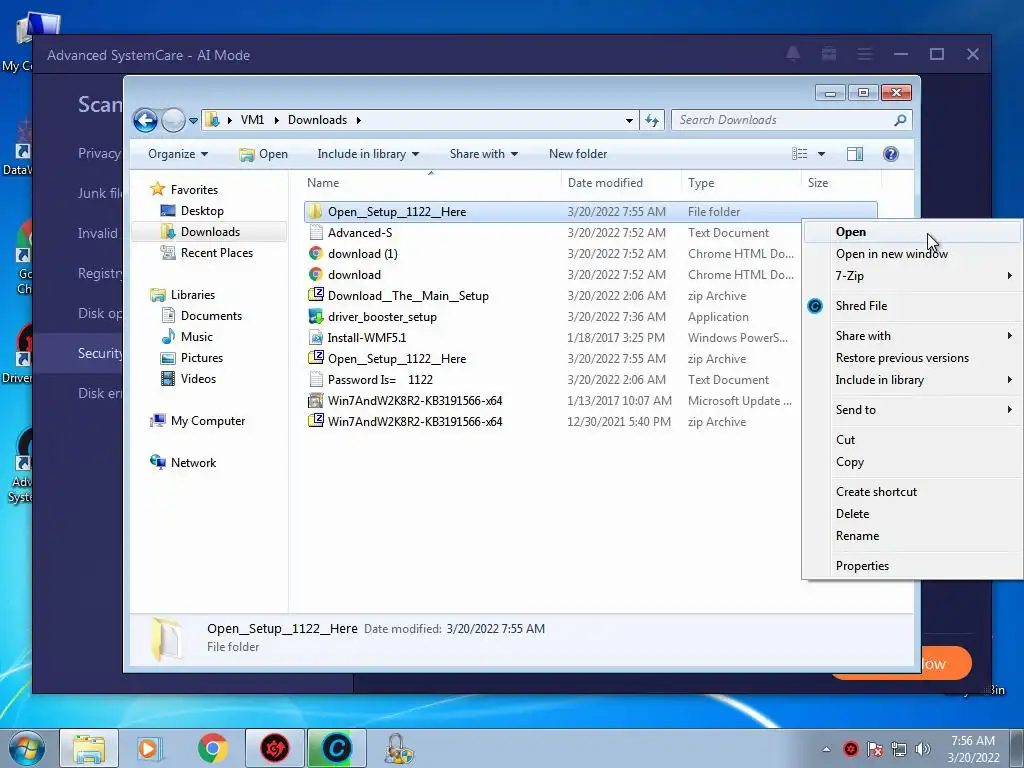Click the New folder button
The width and height of the screenshot is (1024, 768).
point(578,154)
